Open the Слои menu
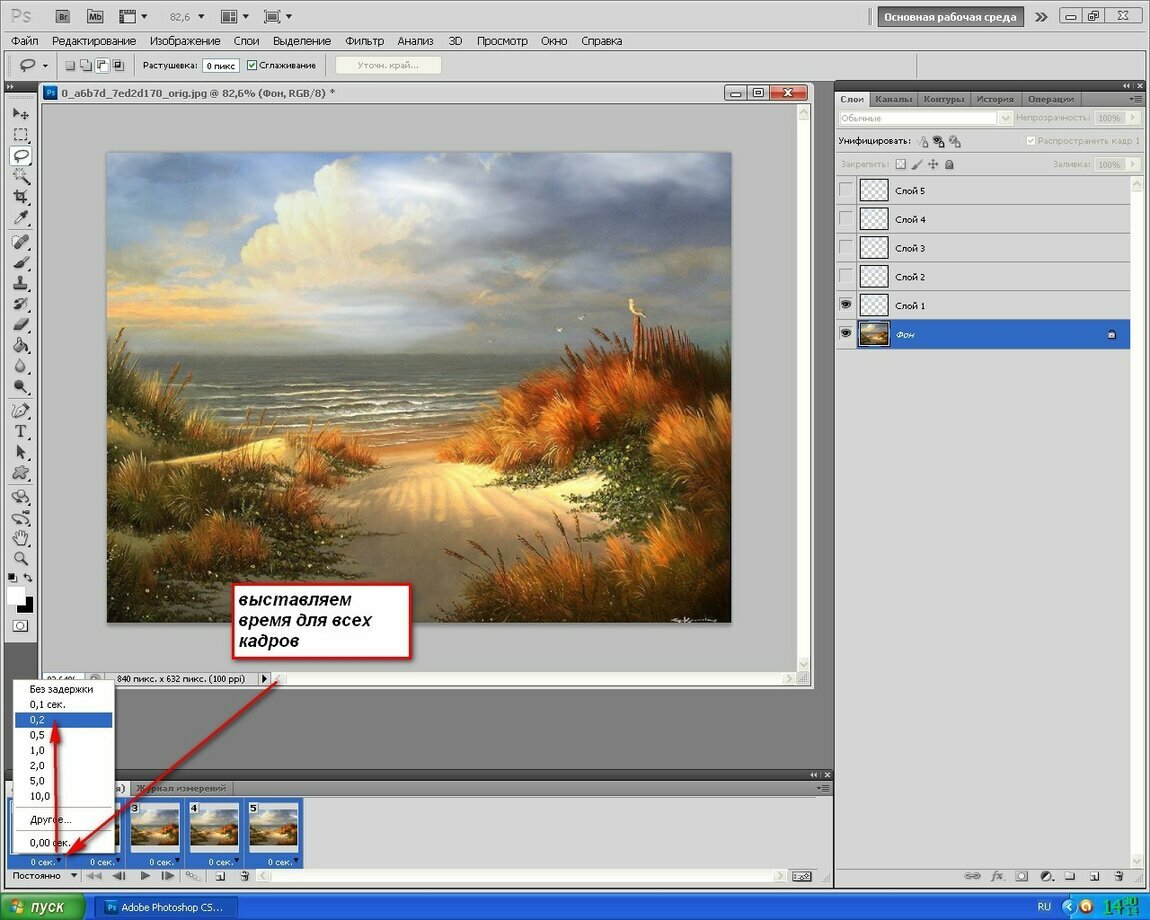1150x920 pixels. [x=246, y=41]
